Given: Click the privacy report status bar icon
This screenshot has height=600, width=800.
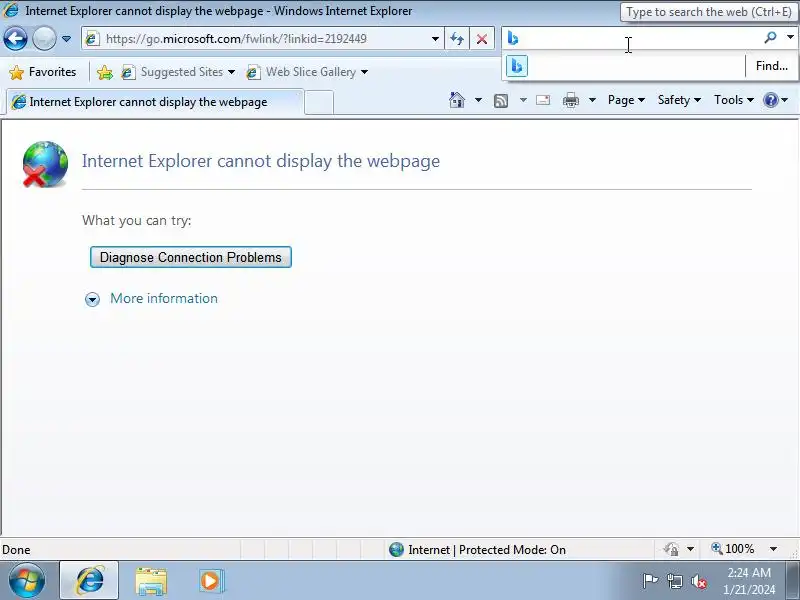Looking at the screenshot, I should coord(671,549).
